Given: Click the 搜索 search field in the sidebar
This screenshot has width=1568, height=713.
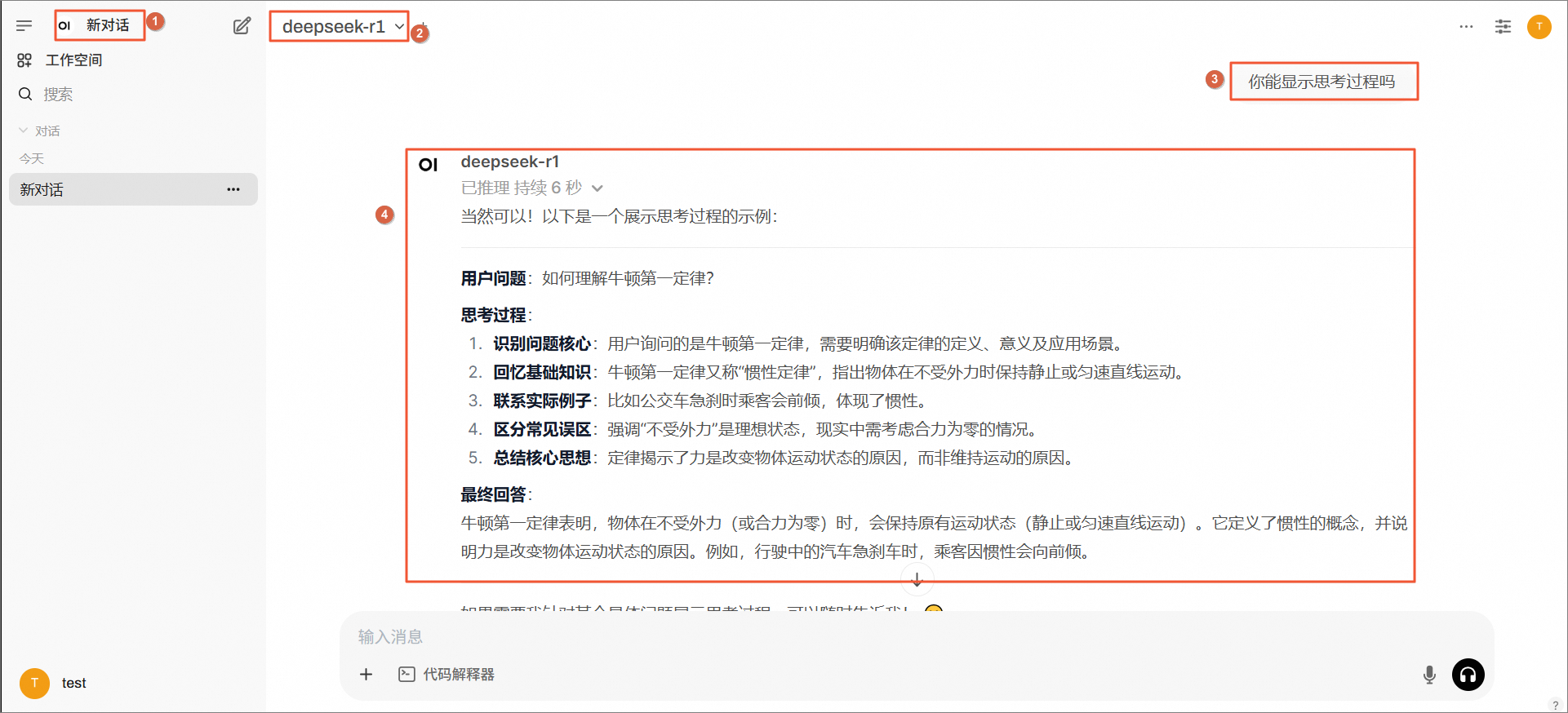Looking at the screenshot, I should tap(58, 95).
